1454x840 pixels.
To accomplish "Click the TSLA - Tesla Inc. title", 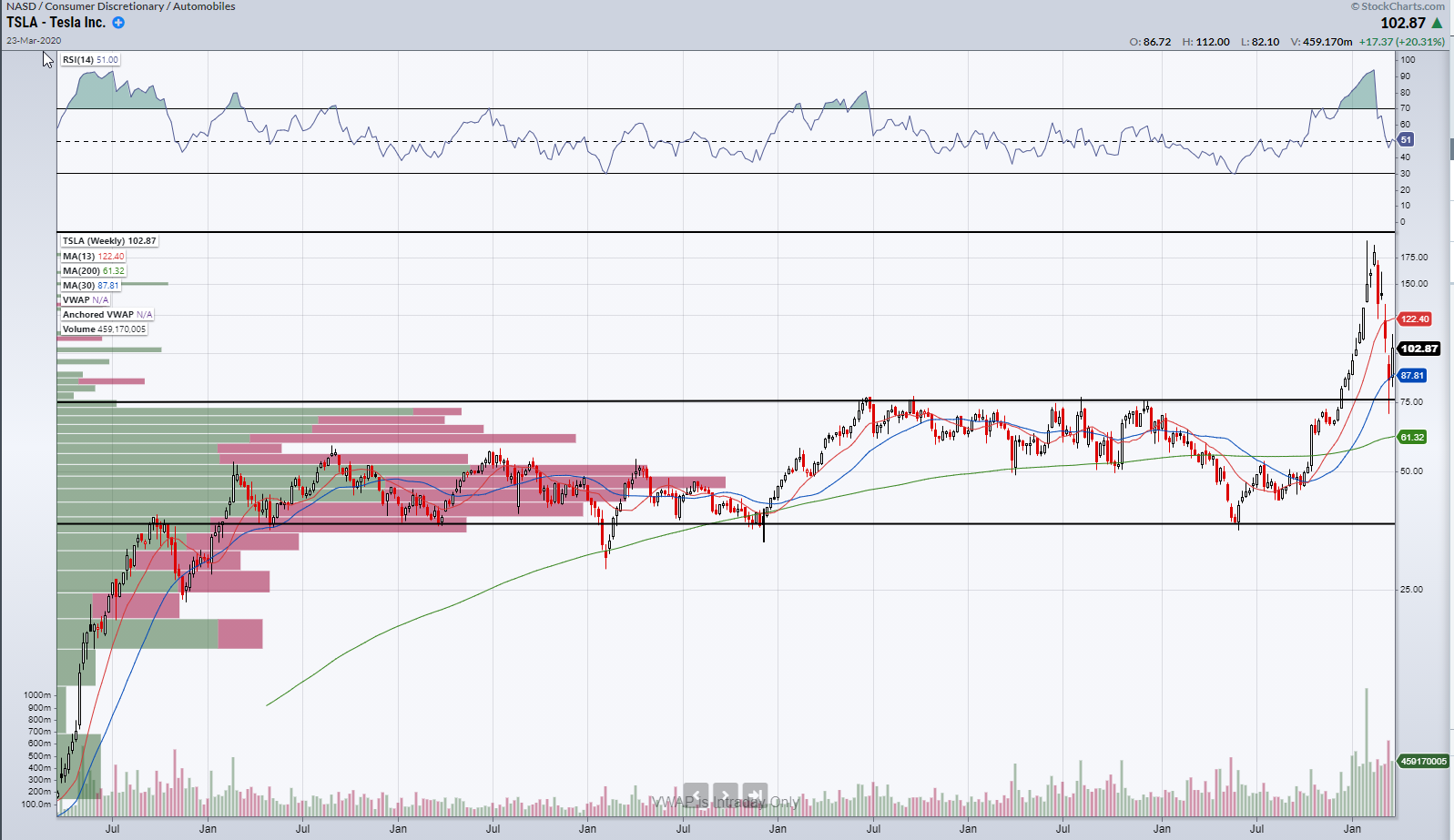I will 56,23.
